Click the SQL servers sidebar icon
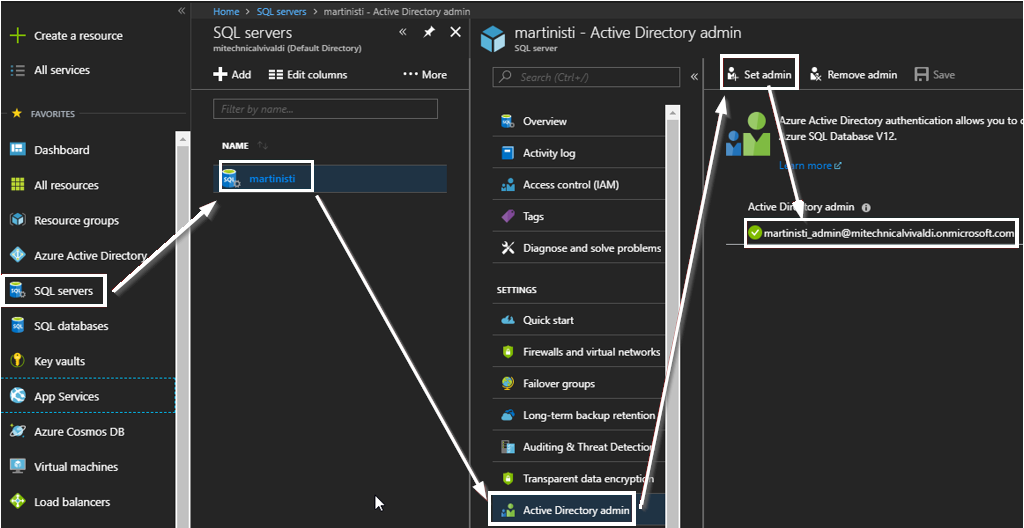 tap(18, 291)
